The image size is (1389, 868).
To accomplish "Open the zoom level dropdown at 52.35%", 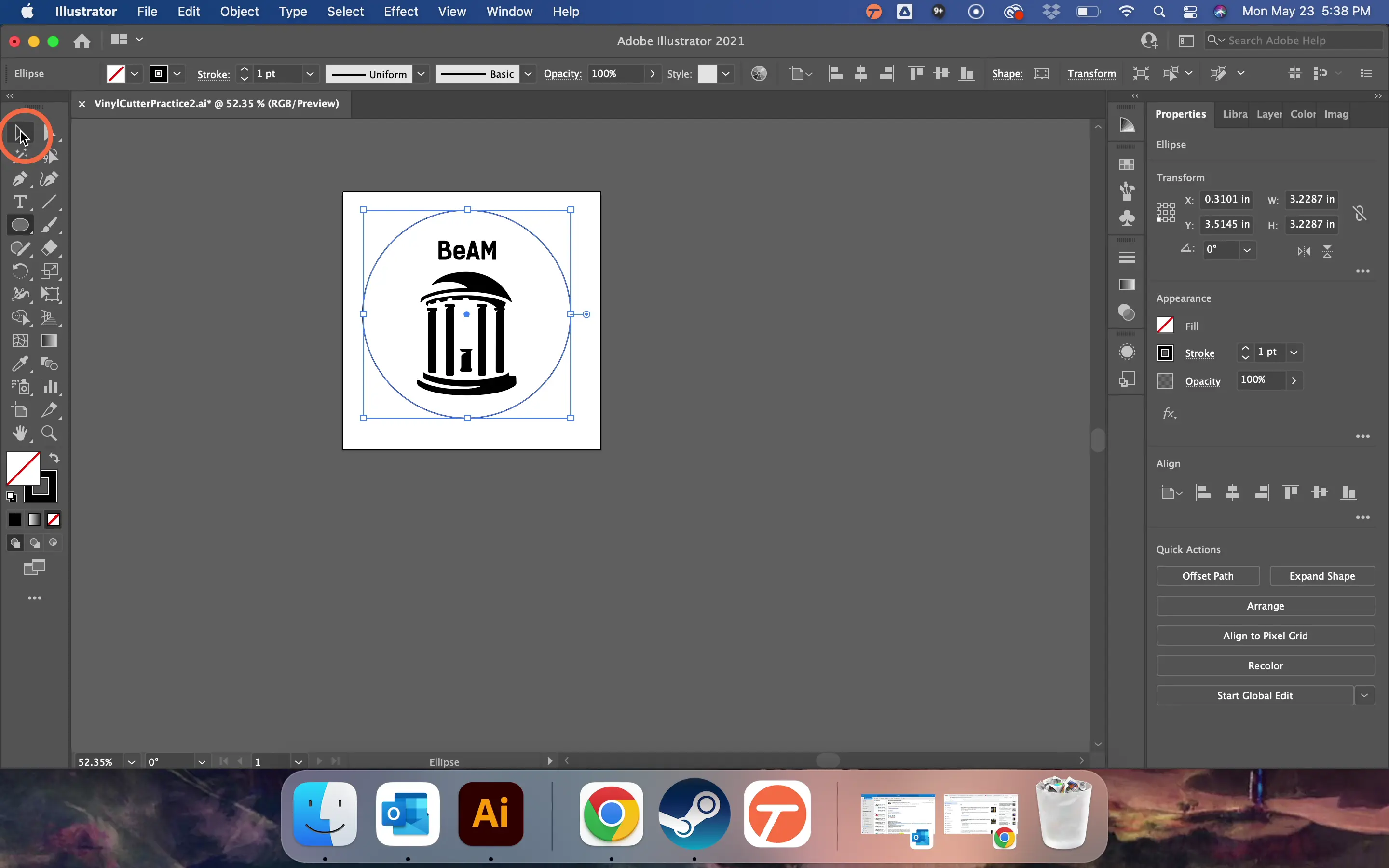I will [132, 762].
